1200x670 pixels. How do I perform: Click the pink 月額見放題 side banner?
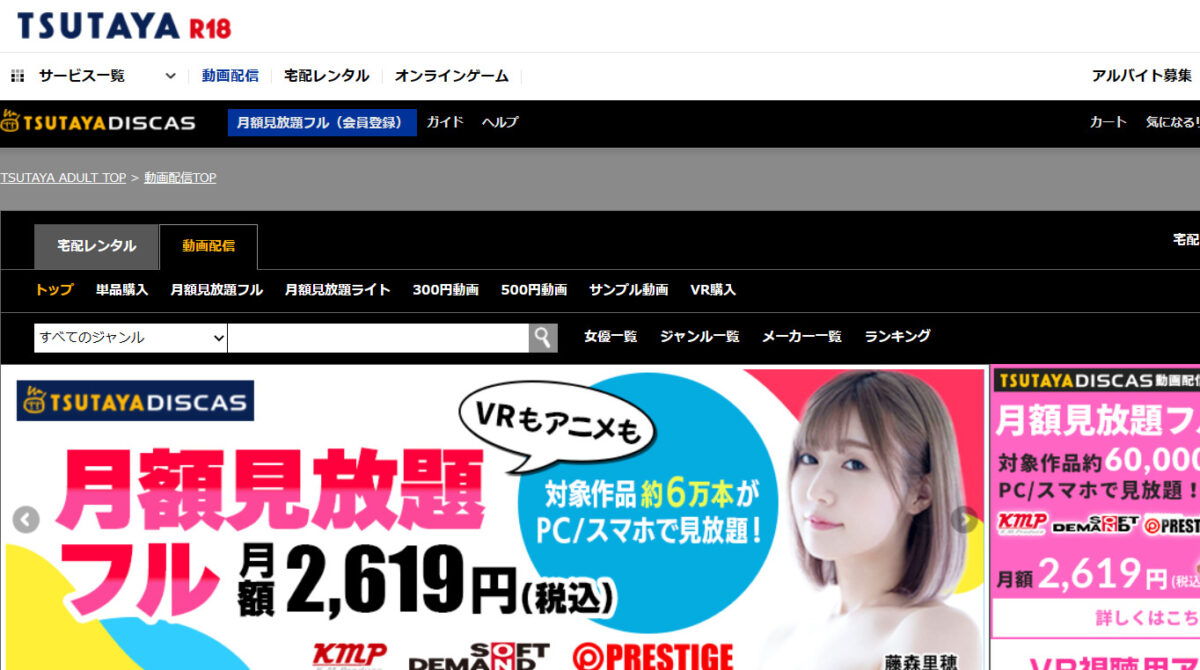click(x=1096, y=502)
